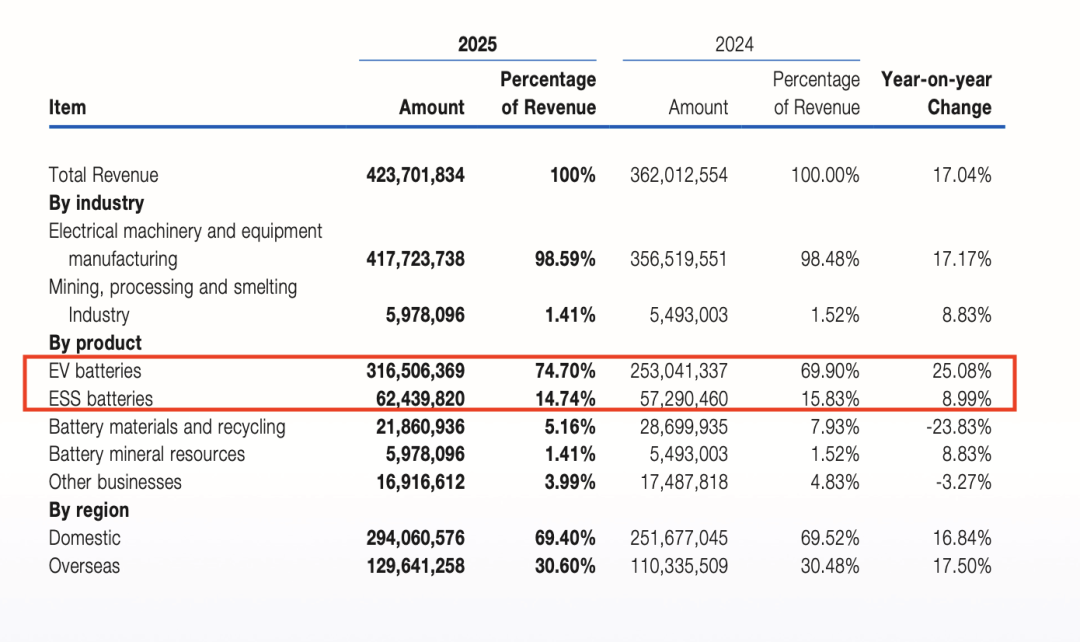Select the Electrical machinery and equipment label
This screenshot has width=1080, height=642.
185,231
